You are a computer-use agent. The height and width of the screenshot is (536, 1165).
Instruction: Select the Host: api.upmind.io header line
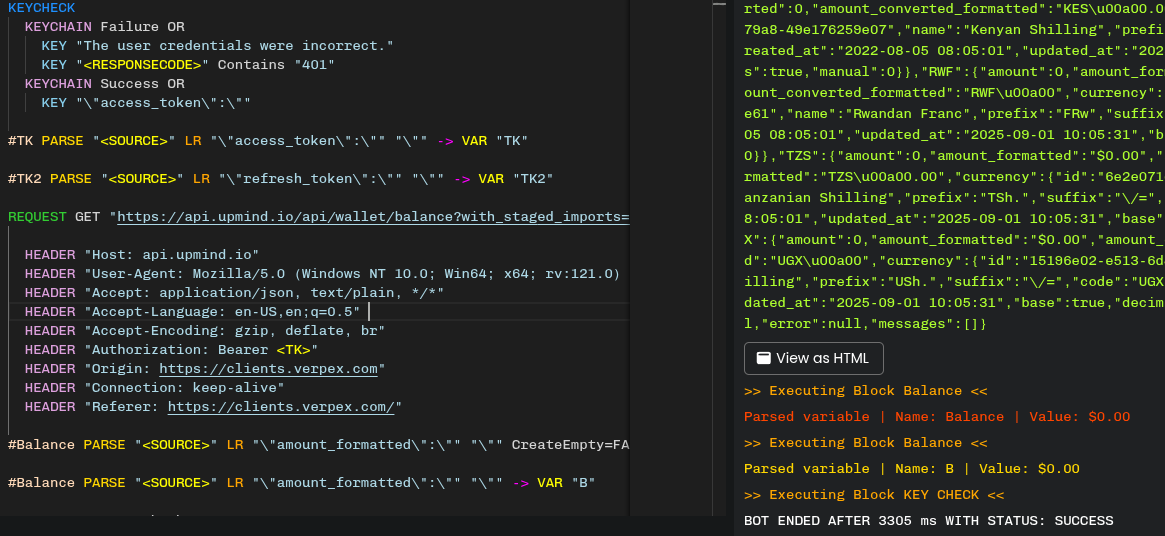click(x=141, y=255)
